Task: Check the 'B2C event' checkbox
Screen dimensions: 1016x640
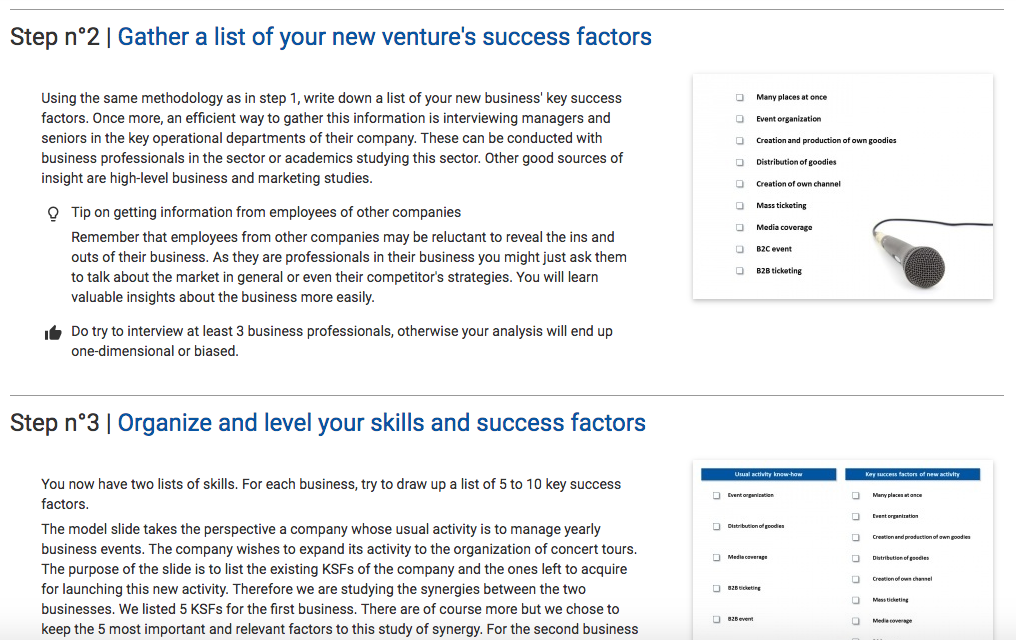Action: pyautogui.click(x=739, y=249)
